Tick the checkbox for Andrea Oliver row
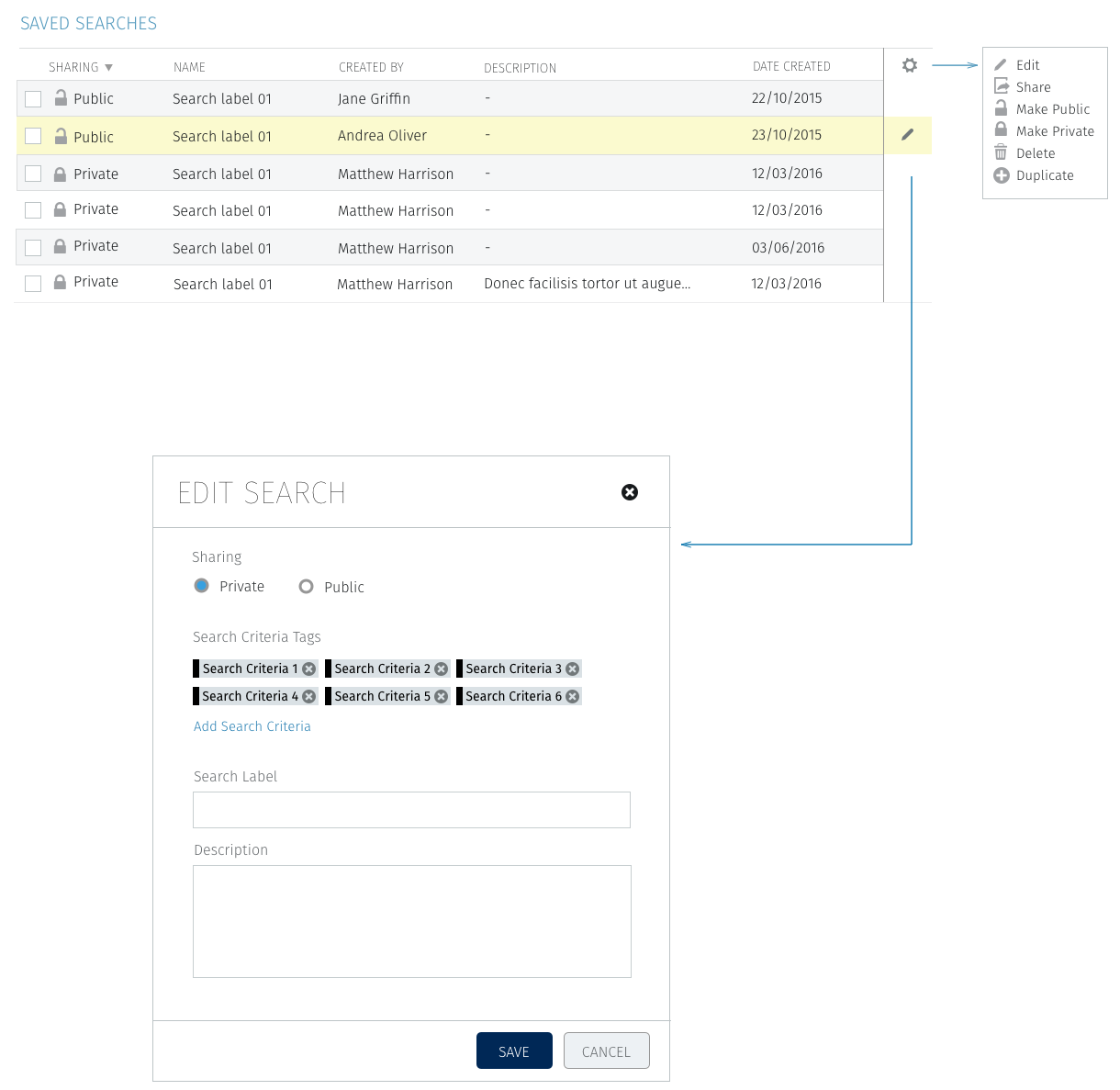This screenshot has width=1120, height=1090. coord(33,136)
